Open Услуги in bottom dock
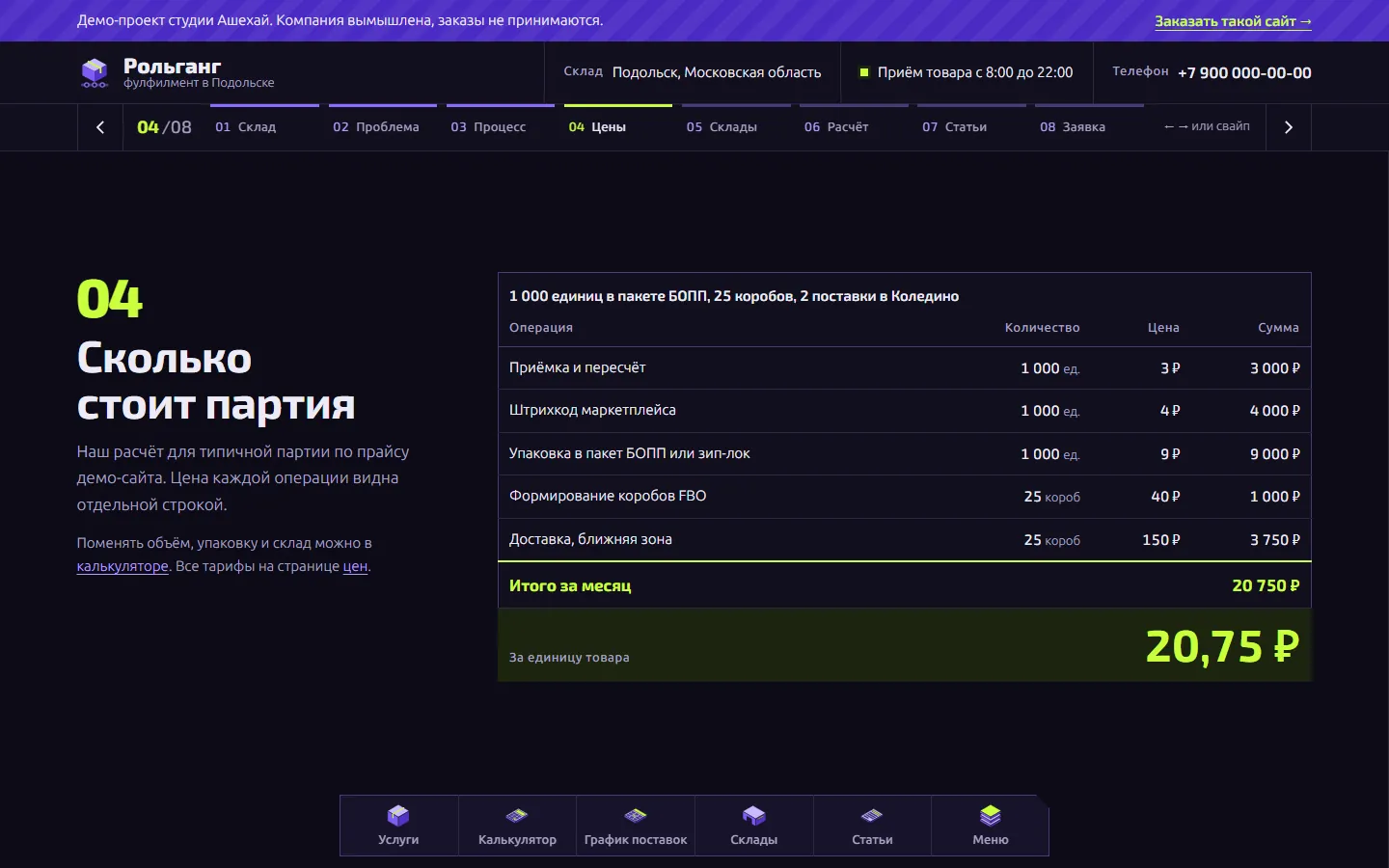The width and height of the screenshot is (1389, 868). (x=398, y=826)
